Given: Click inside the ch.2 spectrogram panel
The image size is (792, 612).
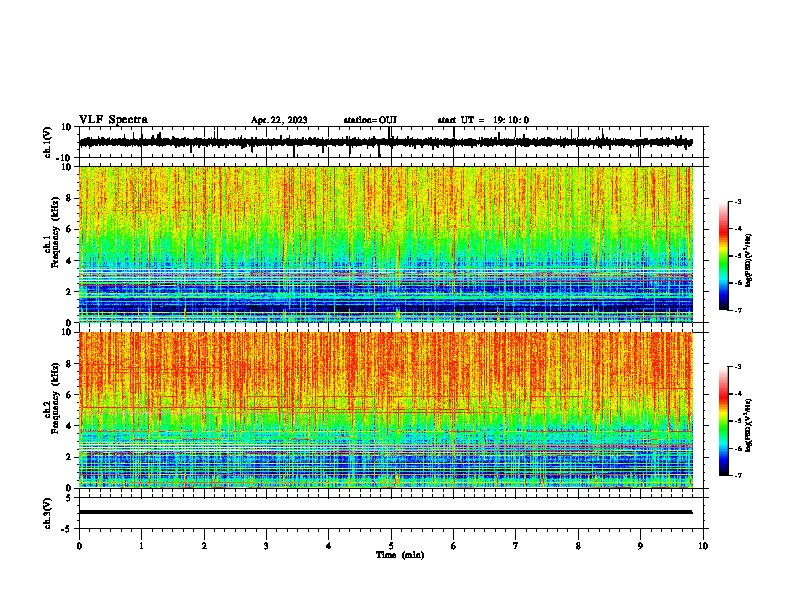Looking at the screenshot, I should coord(385,410).
